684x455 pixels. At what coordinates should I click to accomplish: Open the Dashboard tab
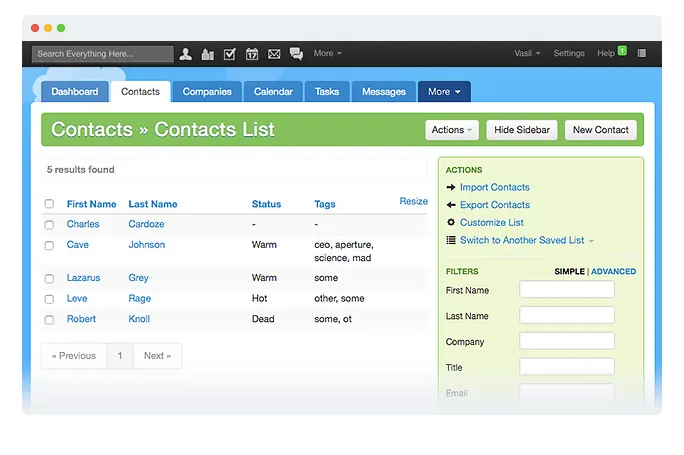click(75, 92)
